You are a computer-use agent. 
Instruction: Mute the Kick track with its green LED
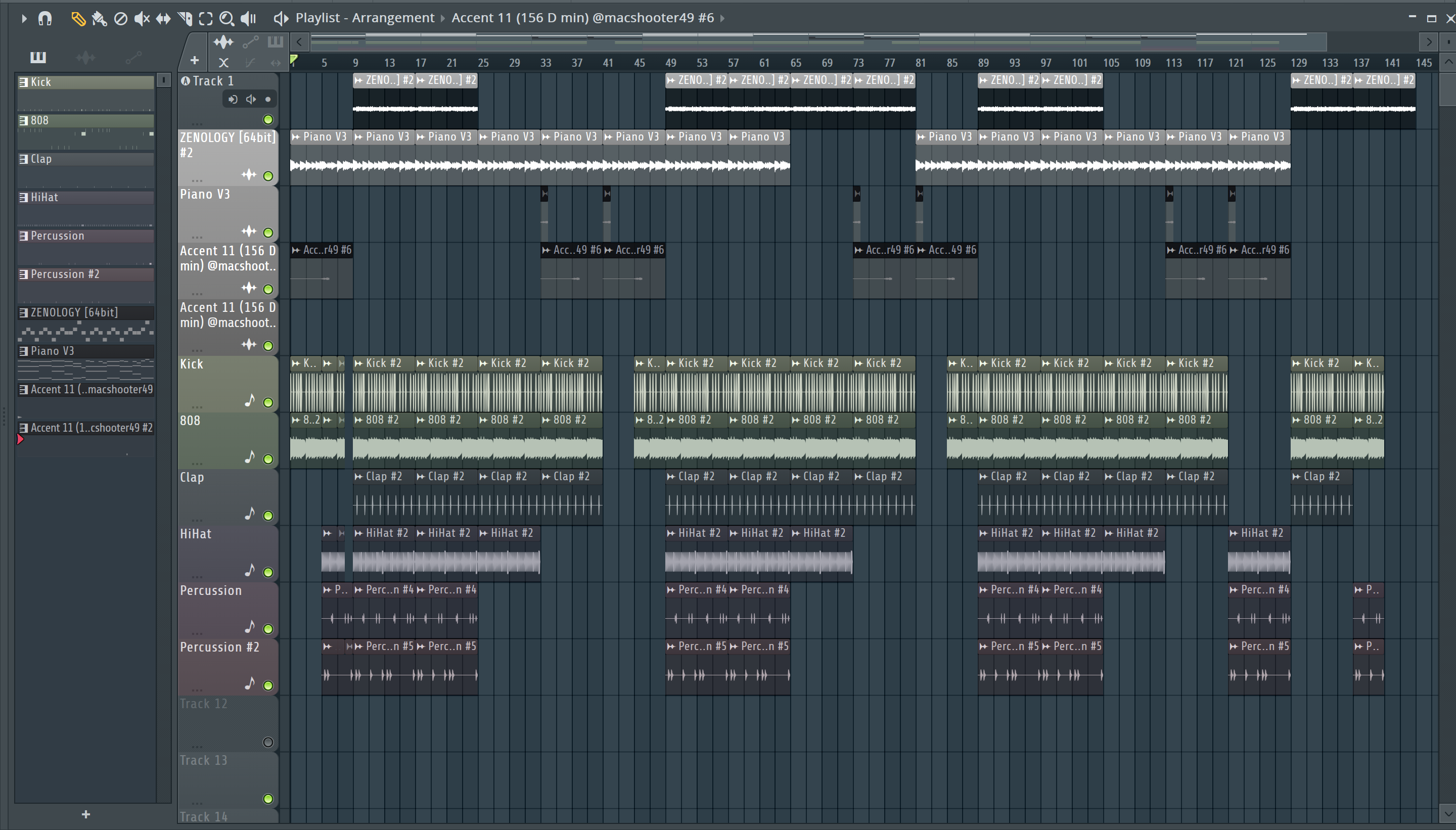[268, 402]
